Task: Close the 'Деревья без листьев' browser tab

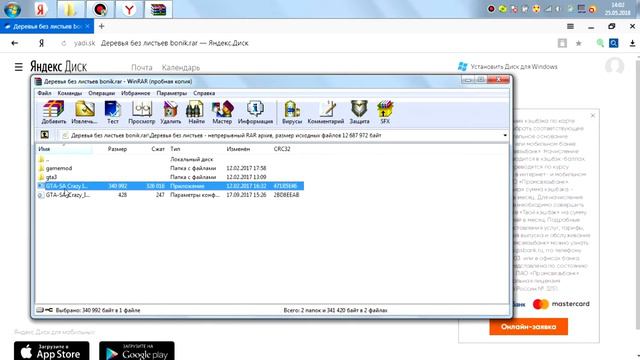Action: pyautogui.click(x=87, y=26)
